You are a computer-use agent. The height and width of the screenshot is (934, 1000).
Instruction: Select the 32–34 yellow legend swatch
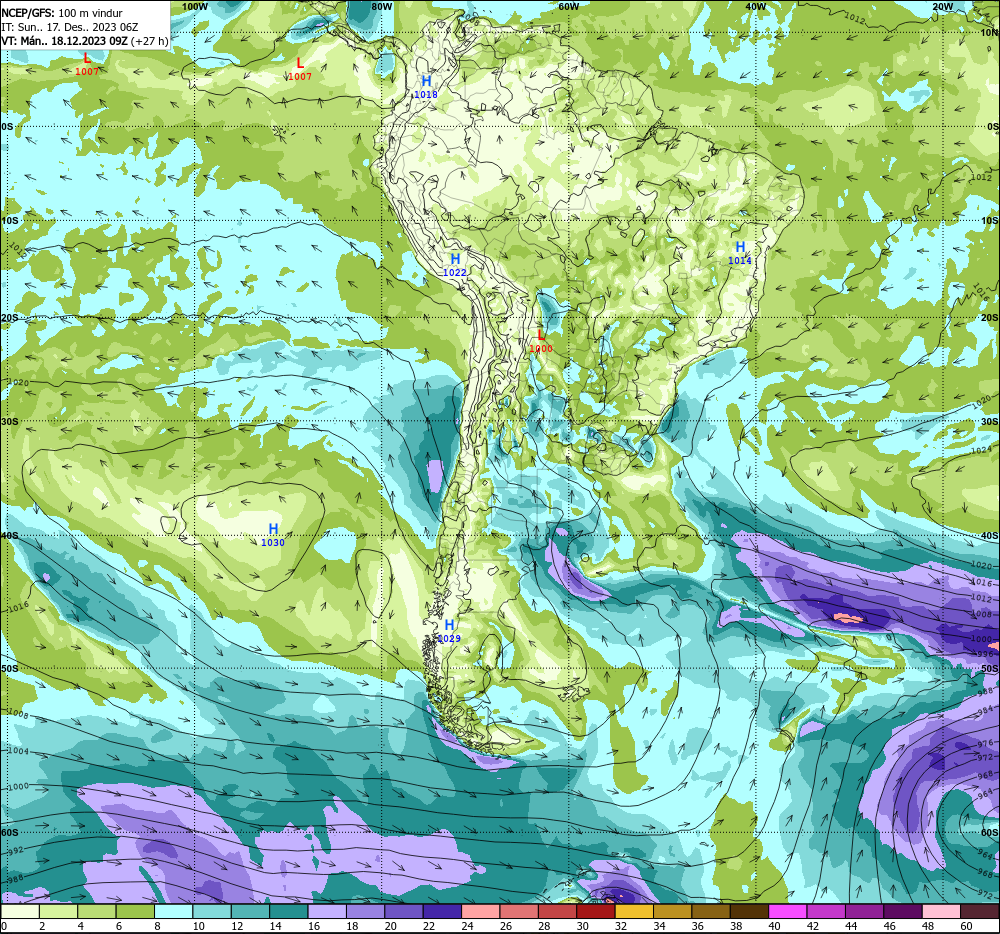click(634, 912)
